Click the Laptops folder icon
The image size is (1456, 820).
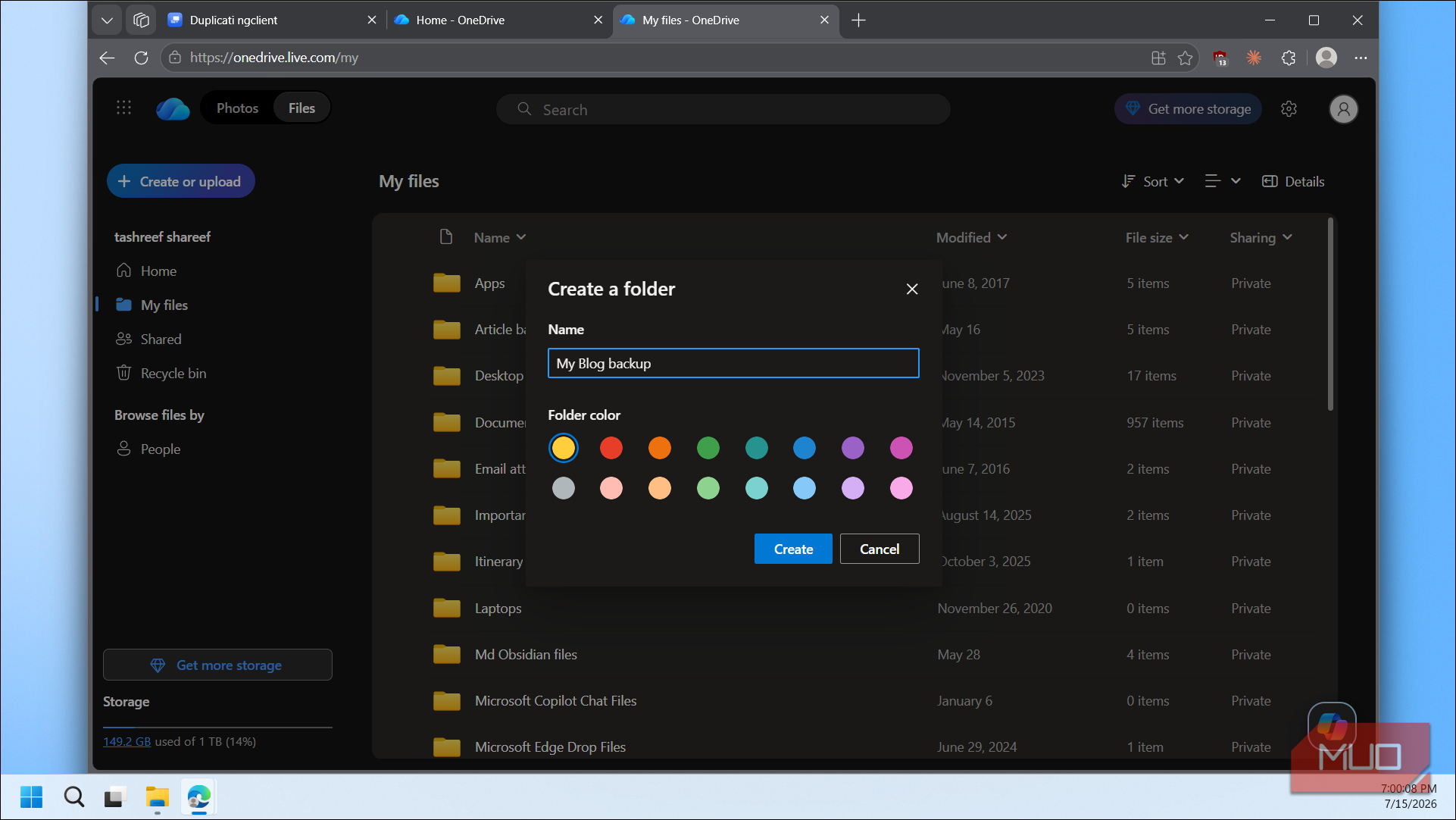tap(446, 608)
